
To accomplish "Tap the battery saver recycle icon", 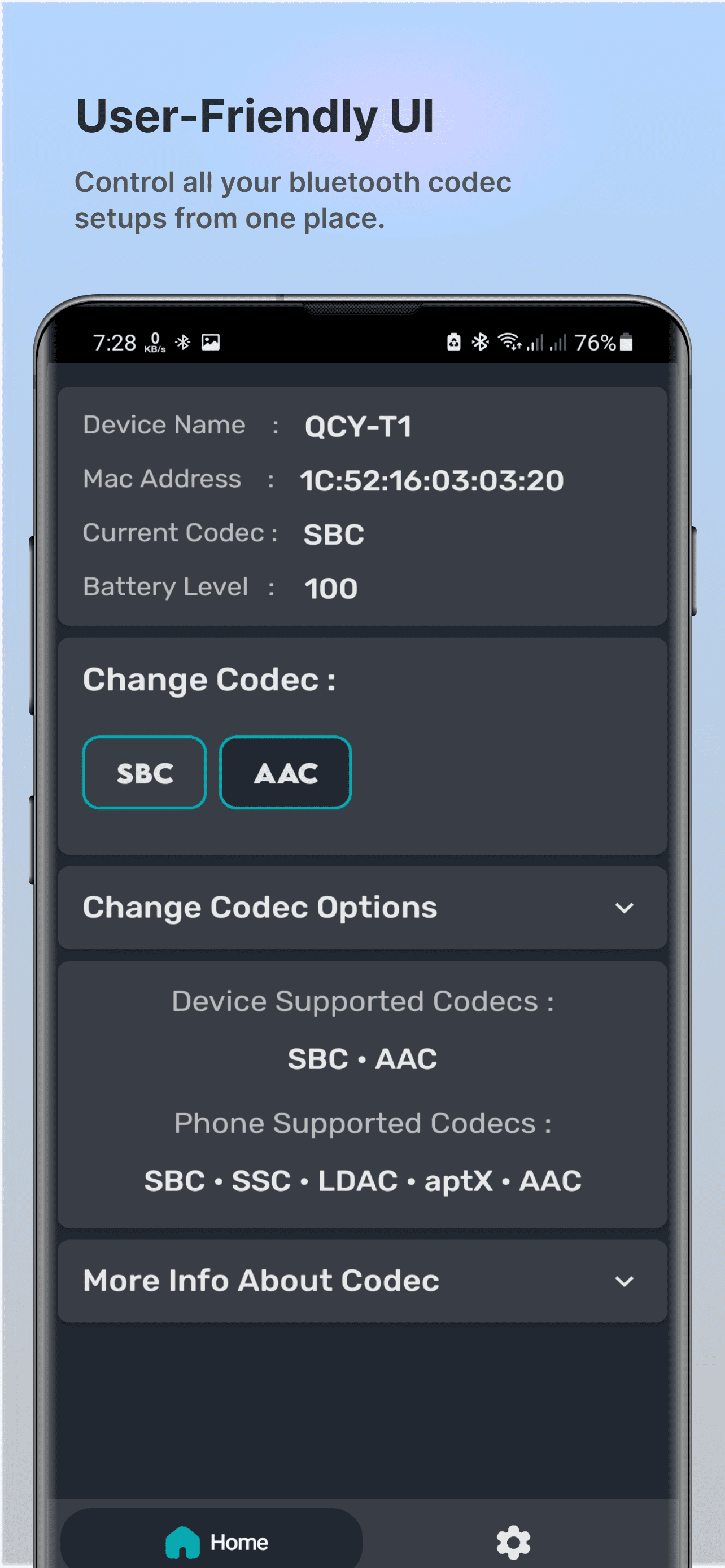I will tap(453, 343).
